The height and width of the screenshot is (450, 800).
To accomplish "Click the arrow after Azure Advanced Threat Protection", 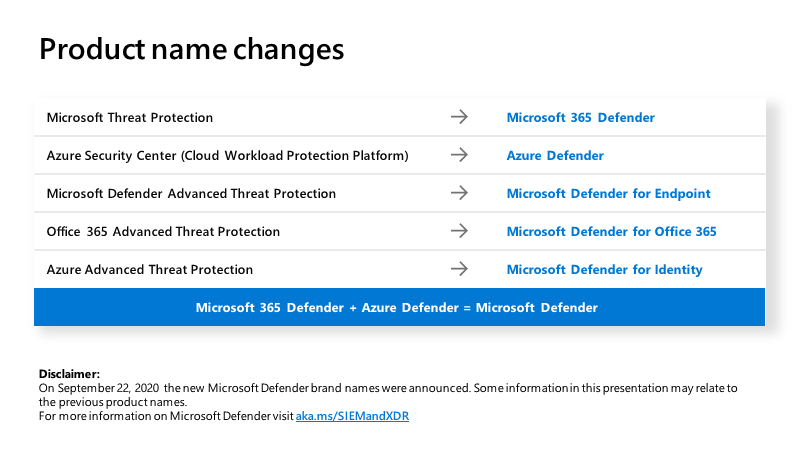I will click(459, 269).
